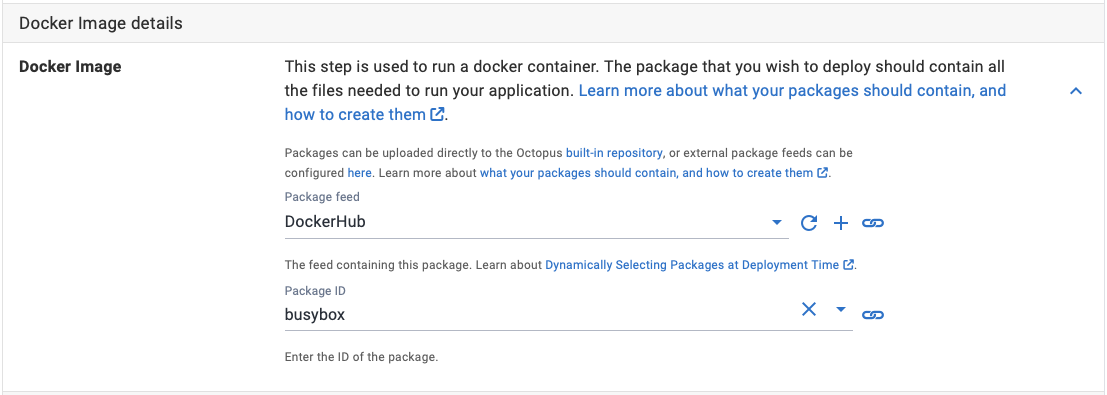This screenshot has height=395, width=1107.
Task: Open the built-in repository link
Action: (x=614, y=153)
